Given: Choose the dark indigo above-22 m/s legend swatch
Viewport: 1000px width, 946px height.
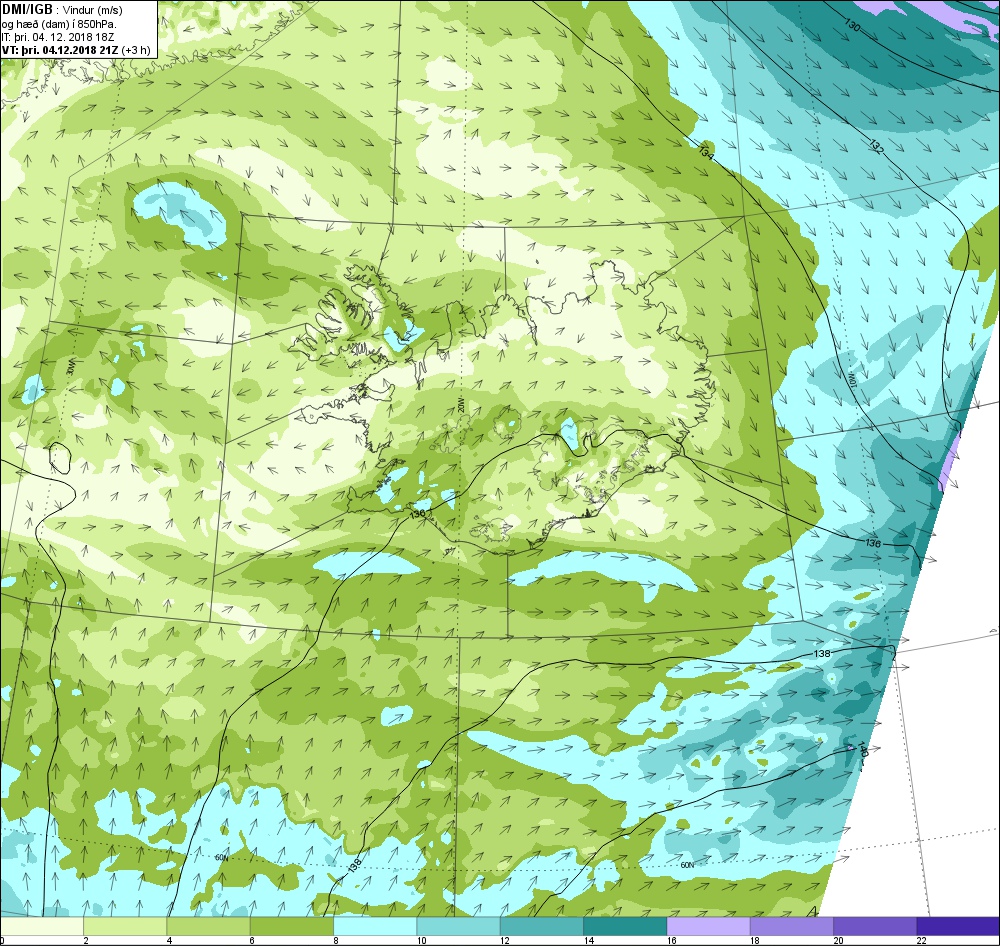Looking at the screenshot, I should [958, 925].
